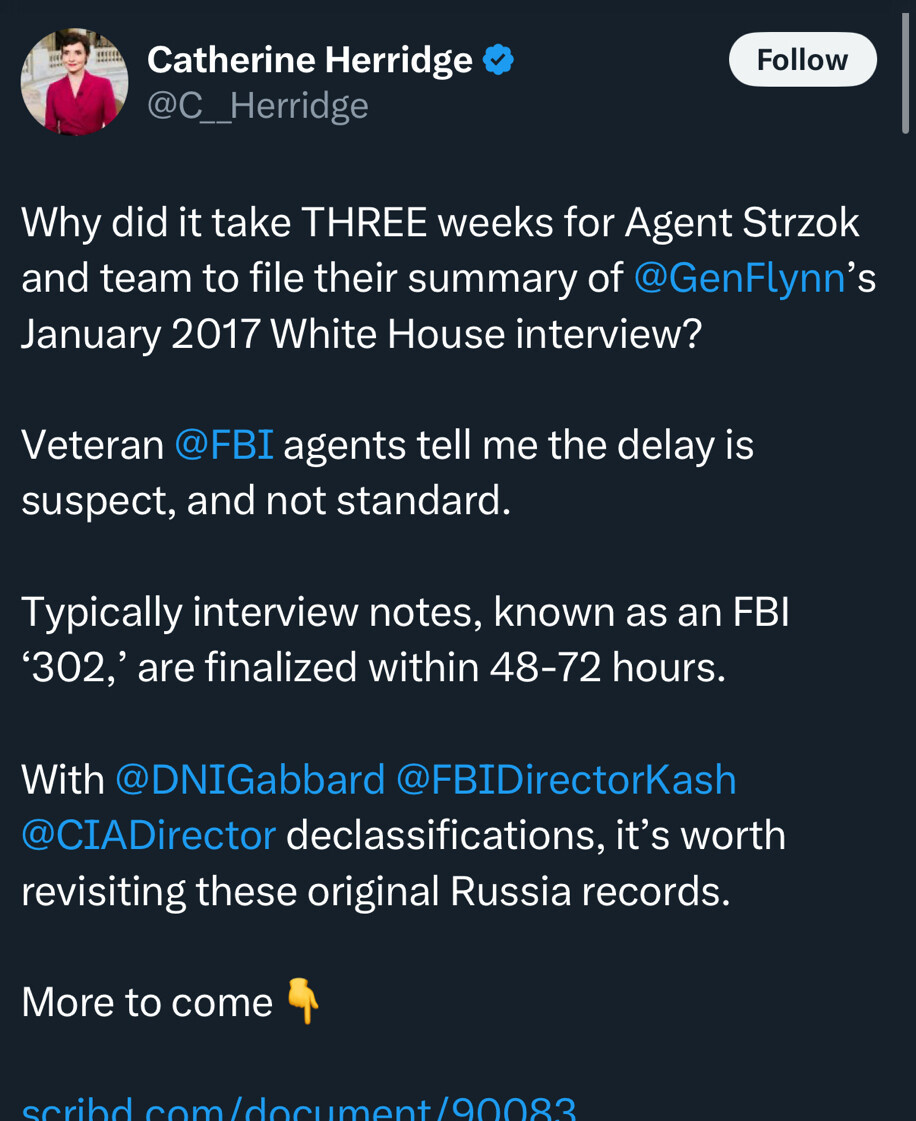Click the 'revisiting these original Russia records' line
This screenshot has width=916, height=1121.
[x=375, y=891]
